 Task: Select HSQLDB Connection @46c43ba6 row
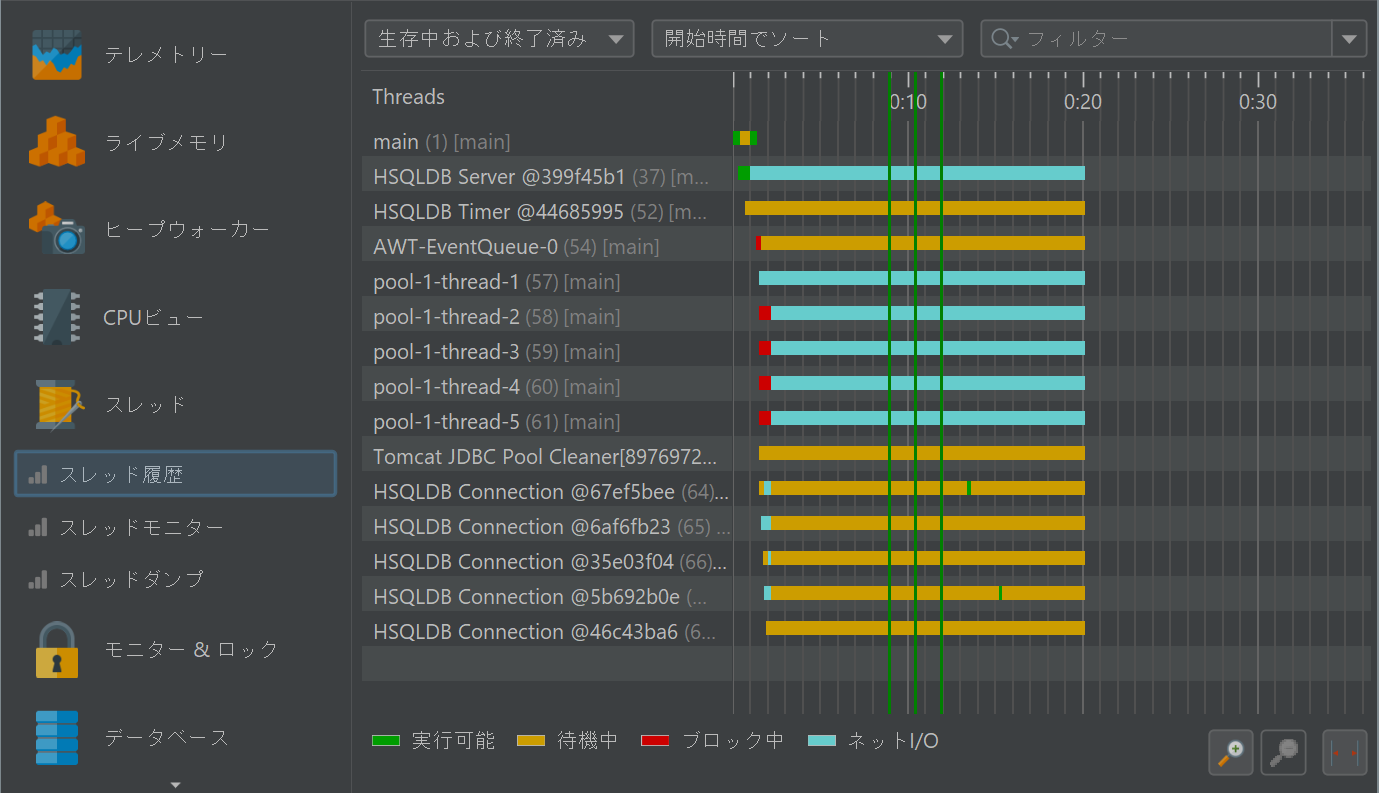[x=866, y=629]
